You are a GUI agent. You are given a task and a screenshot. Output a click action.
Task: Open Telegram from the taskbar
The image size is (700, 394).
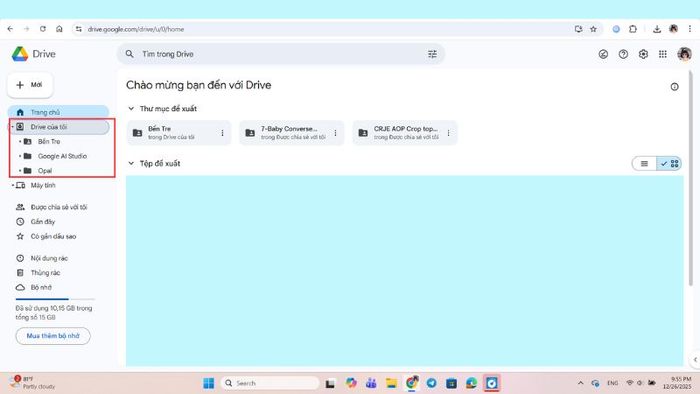tap(431, 383)
